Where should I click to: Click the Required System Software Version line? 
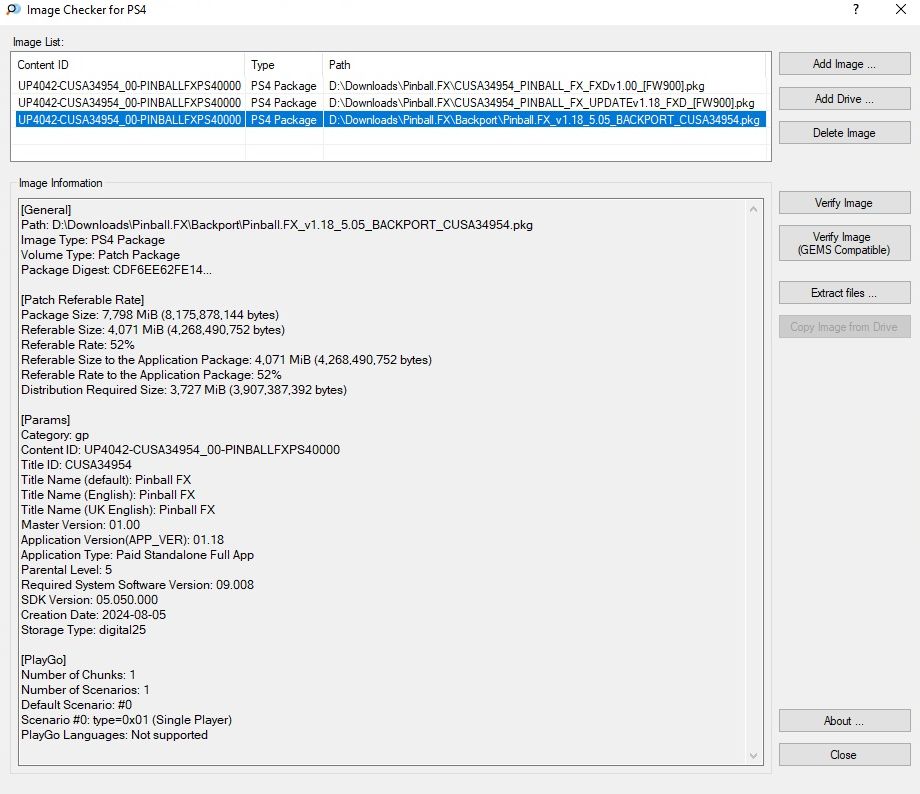point(137,584)
